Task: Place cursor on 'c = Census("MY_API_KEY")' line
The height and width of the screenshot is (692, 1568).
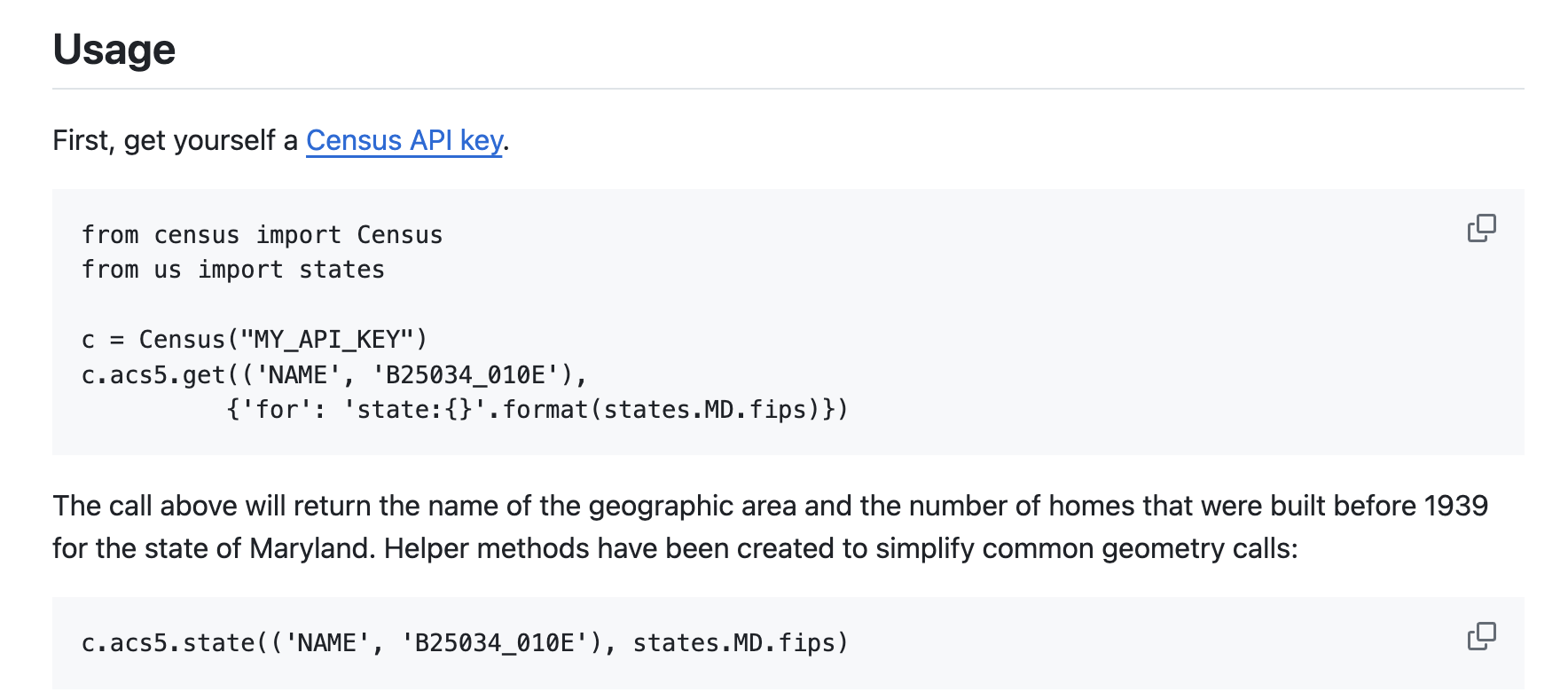Action: tap(255, 340)
